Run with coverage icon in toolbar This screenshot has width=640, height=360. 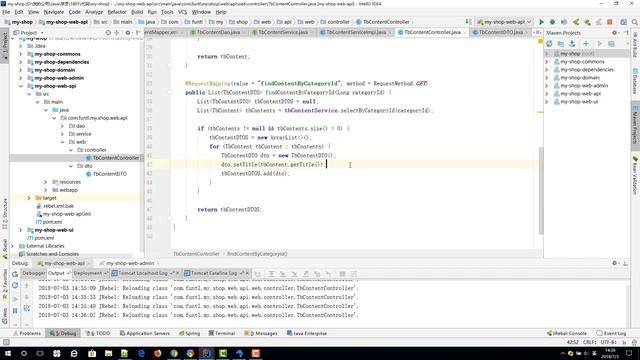[564, 22]
